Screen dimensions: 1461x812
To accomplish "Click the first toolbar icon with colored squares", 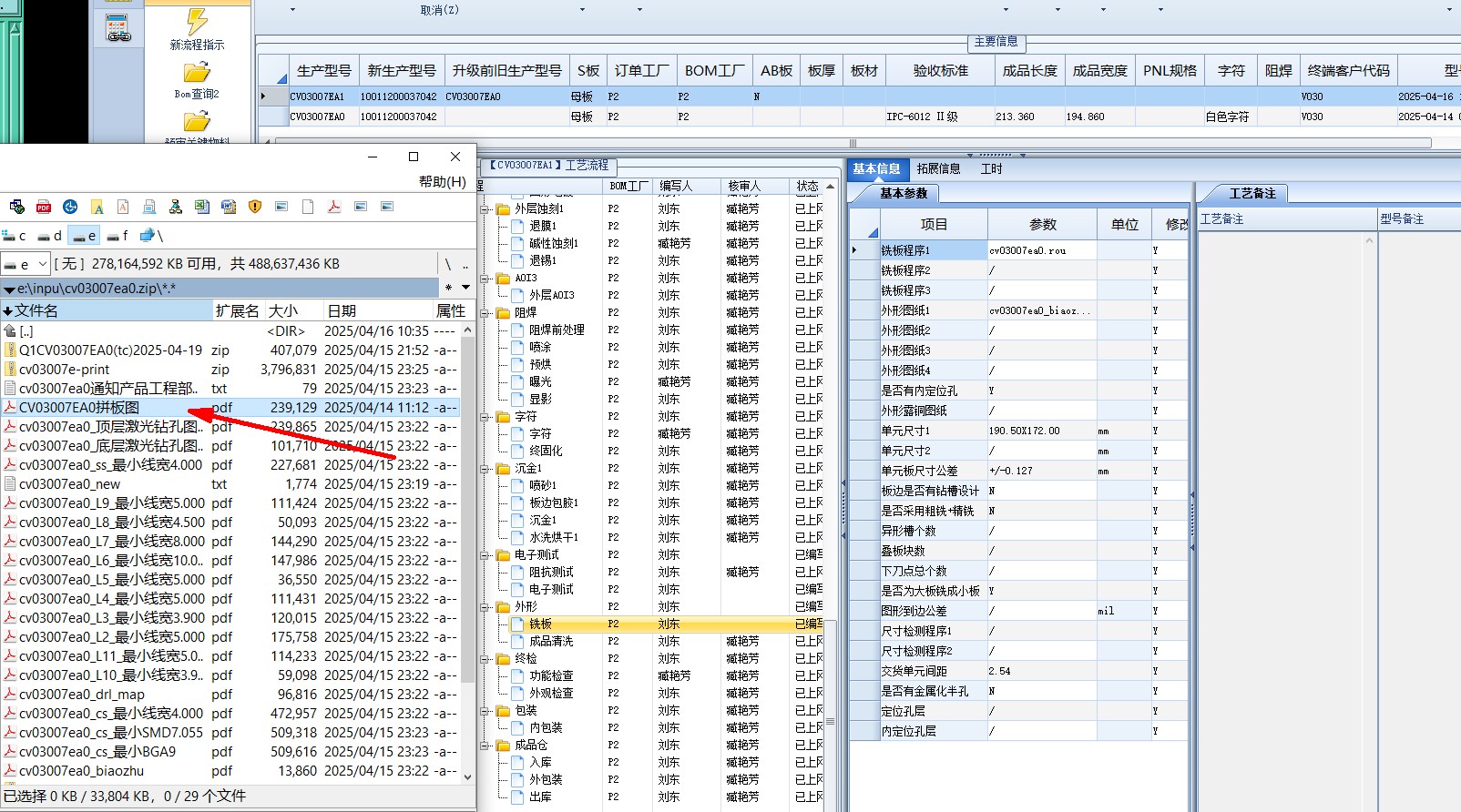I will click(x=17, y=207).
